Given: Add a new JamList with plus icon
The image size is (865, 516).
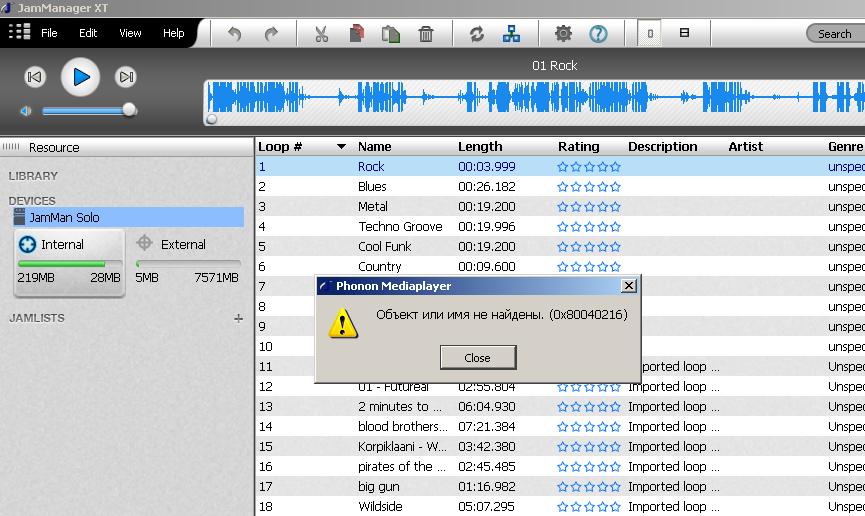Looking at the screenshot, I should pos(238,318).
